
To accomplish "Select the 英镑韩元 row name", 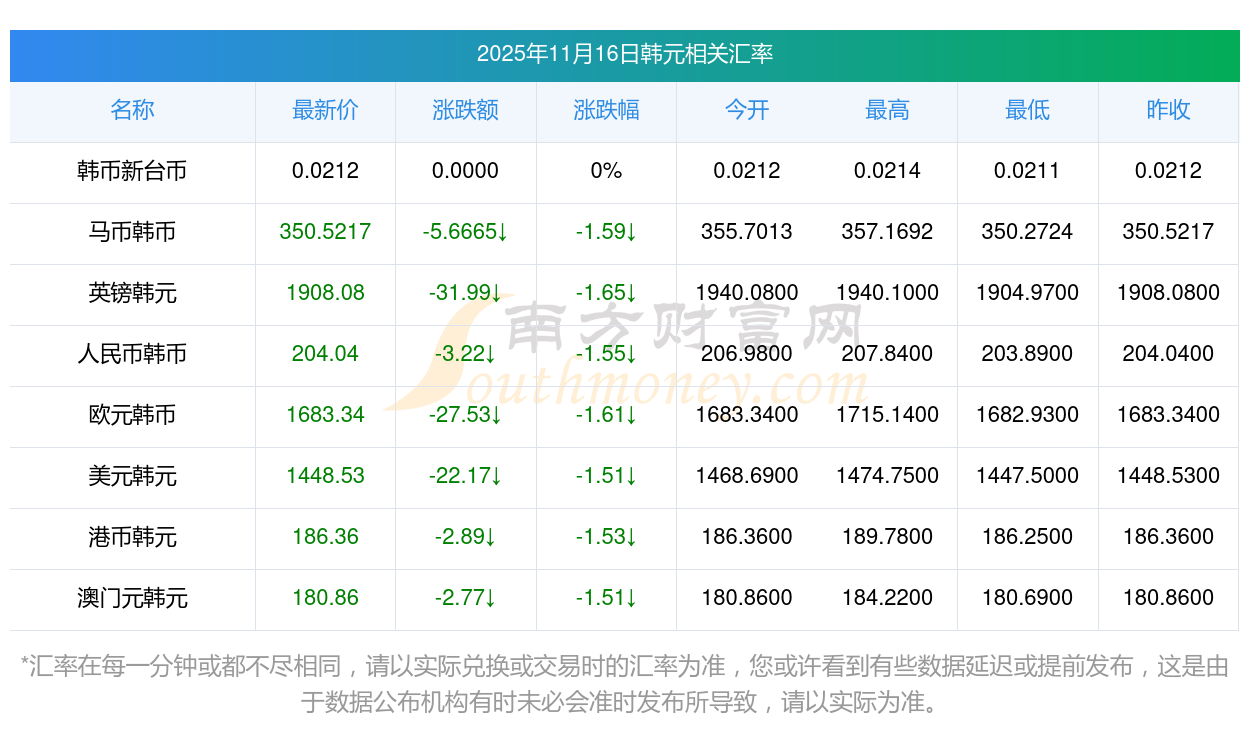I will point(132,293).
